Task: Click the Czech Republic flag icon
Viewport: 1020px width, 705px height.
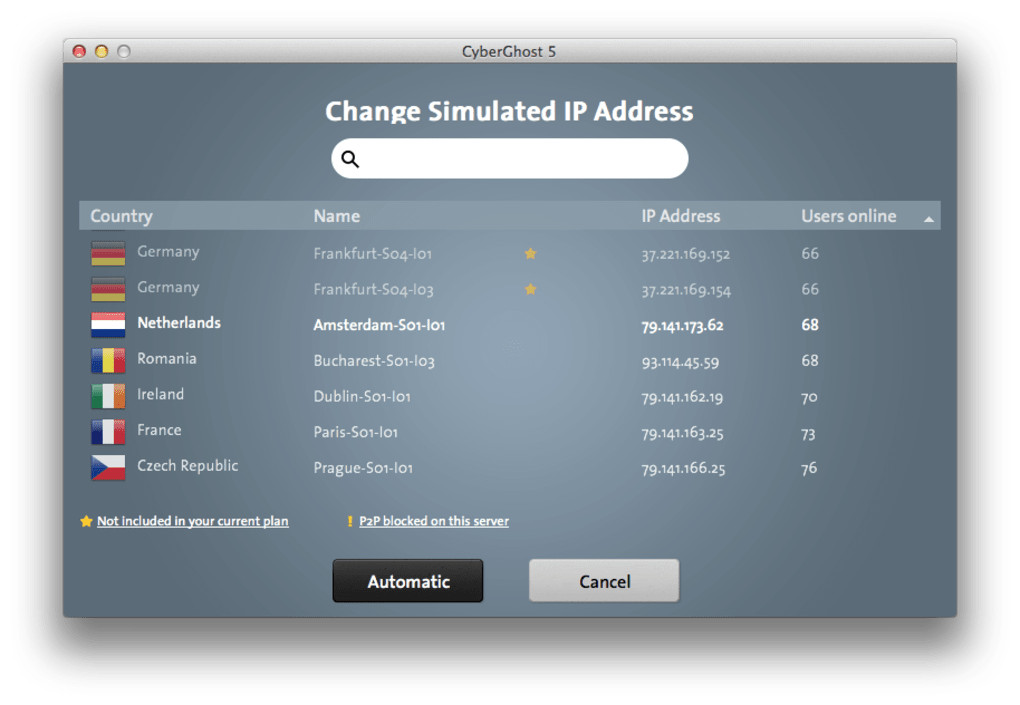Action: 108,468
